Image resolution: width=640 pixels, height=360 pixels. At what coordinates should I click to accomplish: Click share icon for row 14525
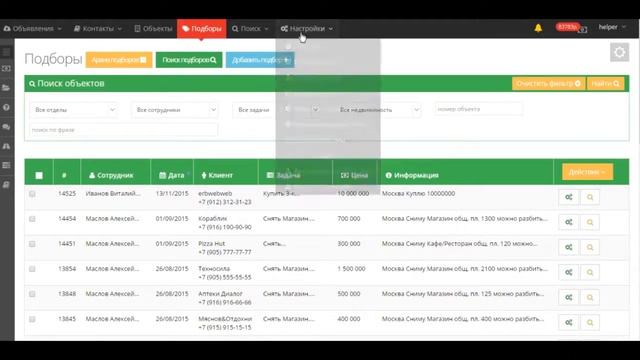pyautogui.click(x=569, y=198)
